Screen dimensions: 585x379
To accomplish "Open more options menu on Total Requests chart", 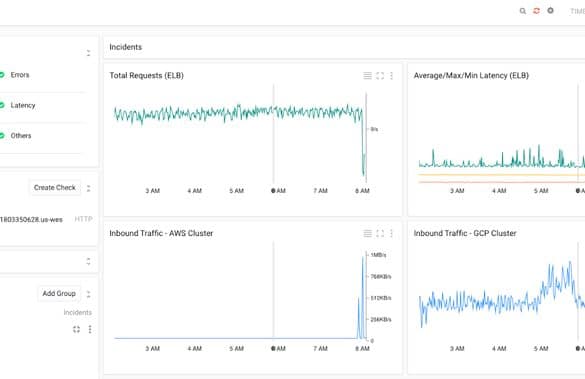I will click(391, 76).
